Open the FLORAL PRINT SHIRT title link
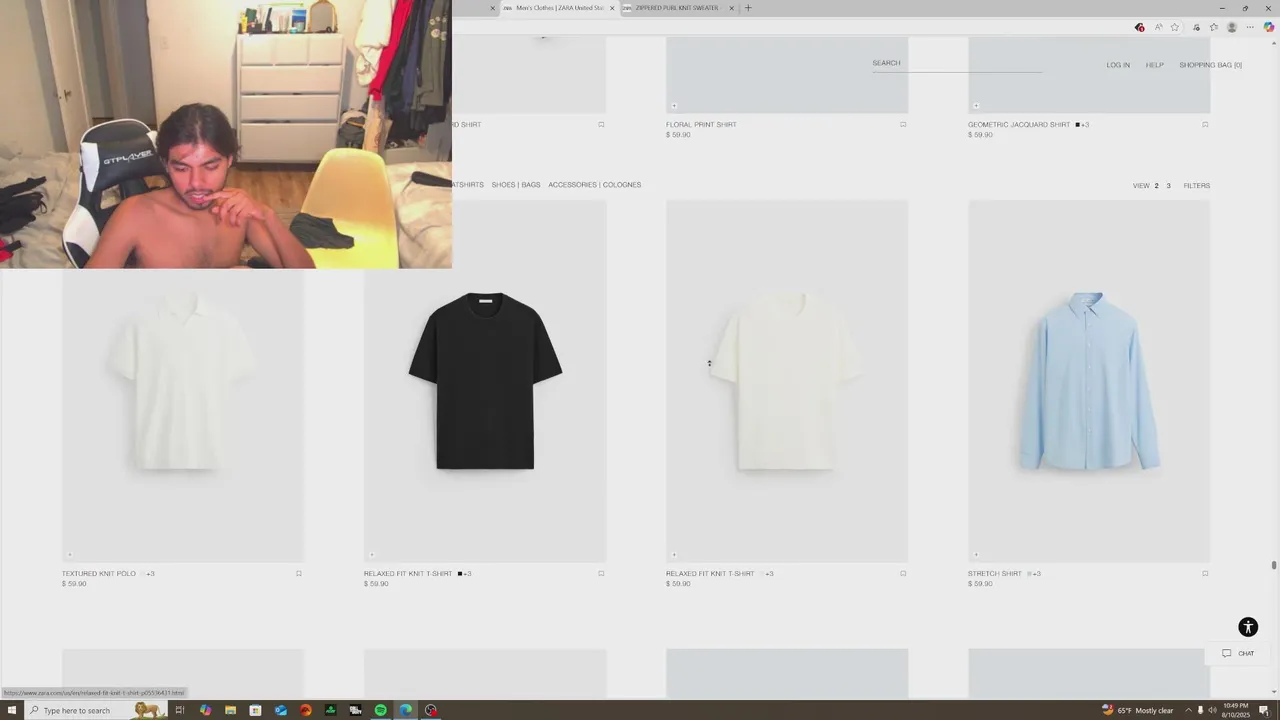This screenshot has height=720, width=1280. 701,125
